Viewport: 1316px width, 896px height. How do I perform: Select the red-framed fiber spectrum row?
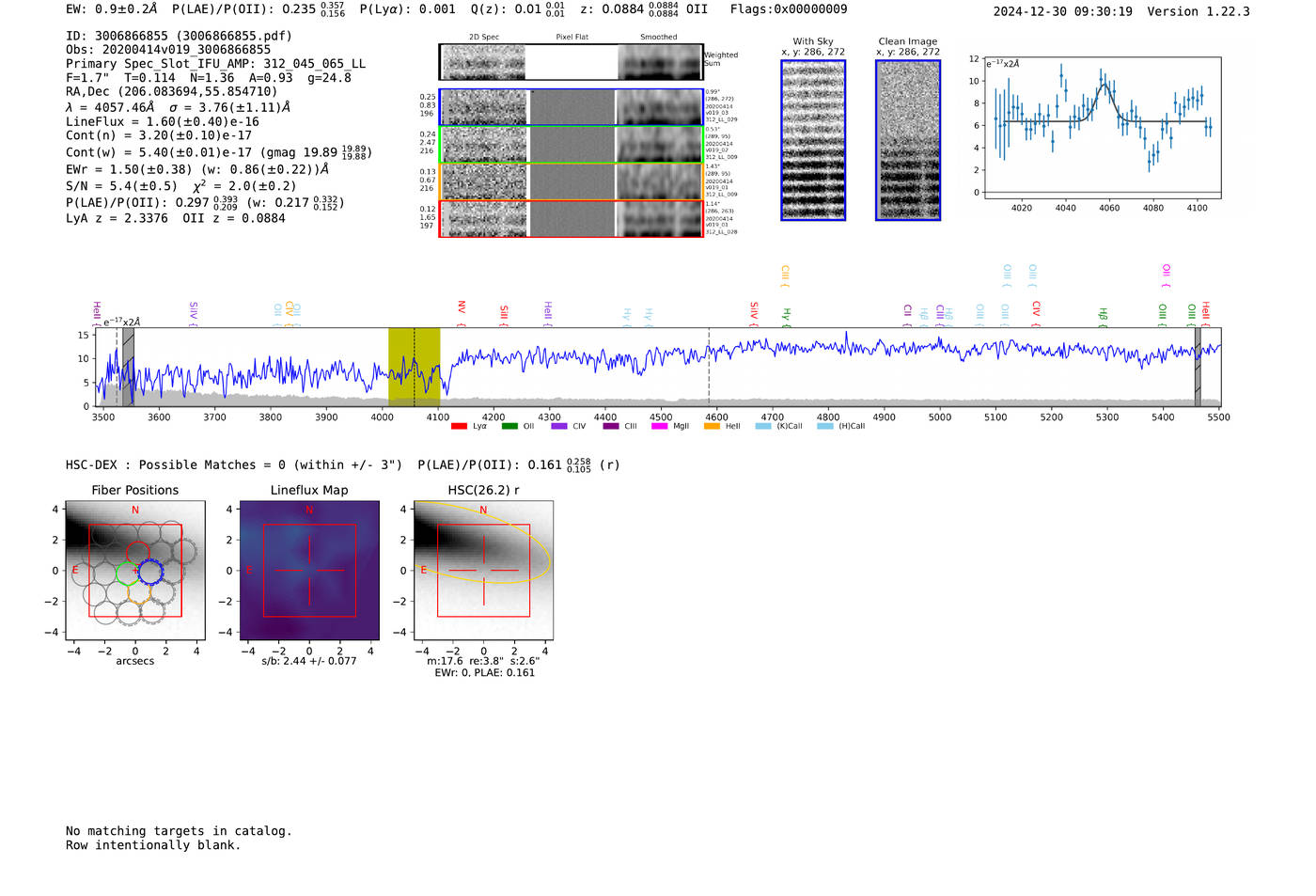(x=571, y=219)
